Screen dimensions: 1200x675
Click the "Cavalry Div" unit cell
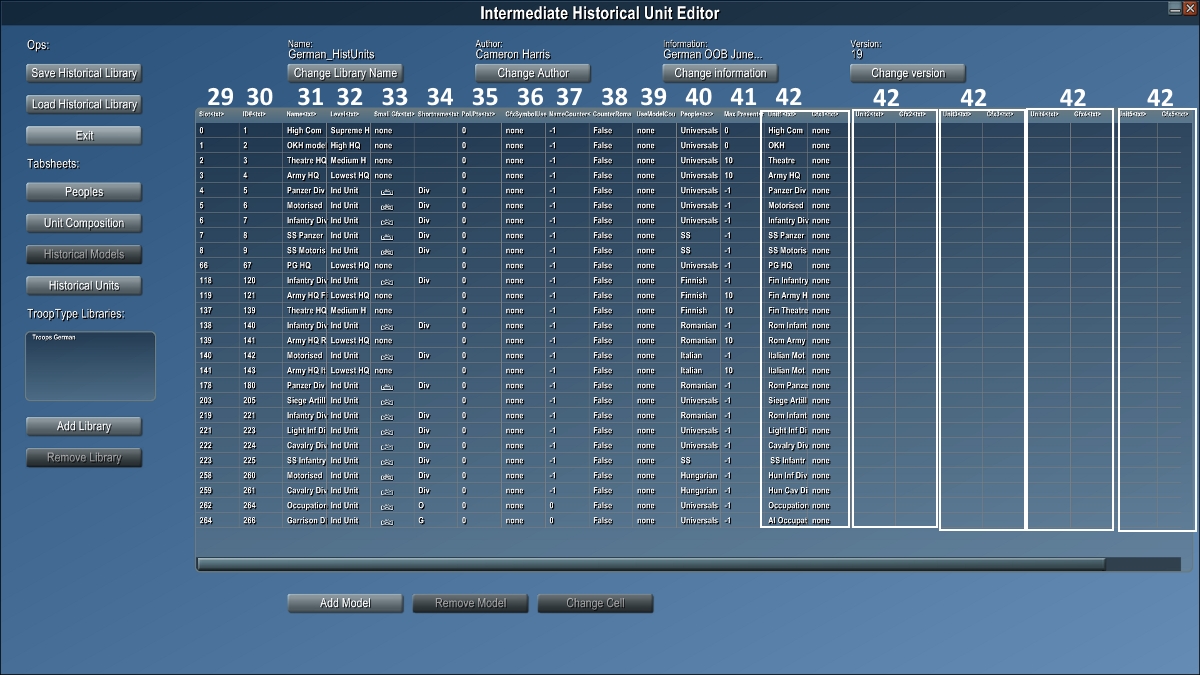point(787,446)
